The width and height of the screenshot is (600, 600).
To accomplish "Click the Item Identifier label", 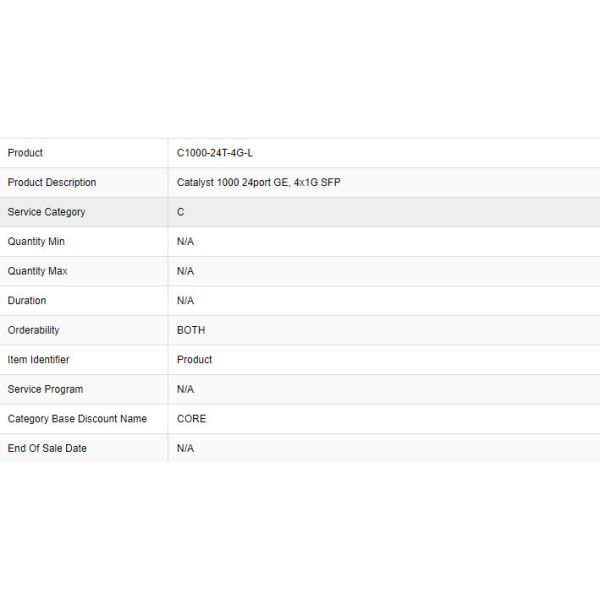I will (x=39, y=359).
